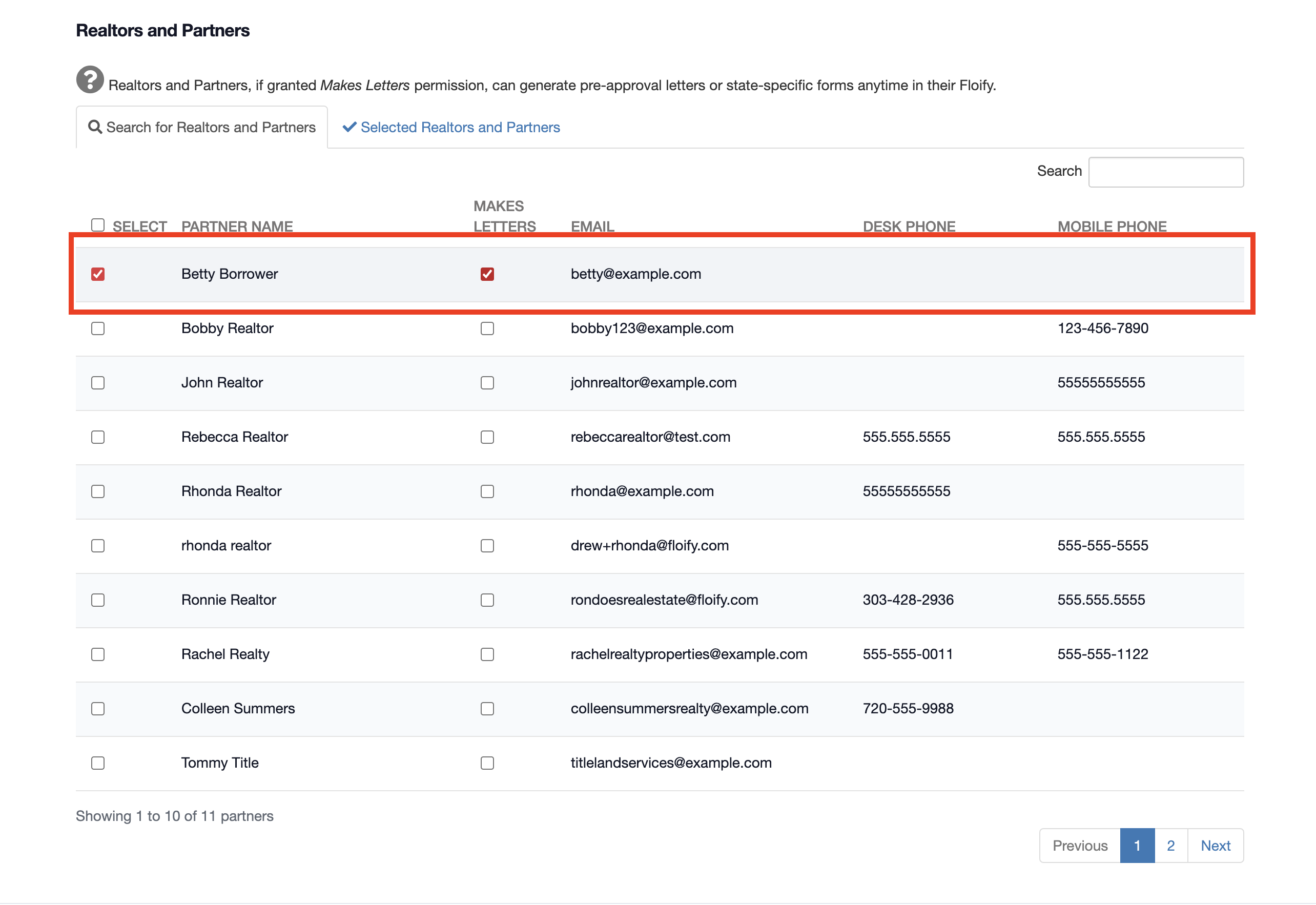Click checkmark icon beside Selected Realtors
Screen dimensions: 1316x905
(349, 127)
